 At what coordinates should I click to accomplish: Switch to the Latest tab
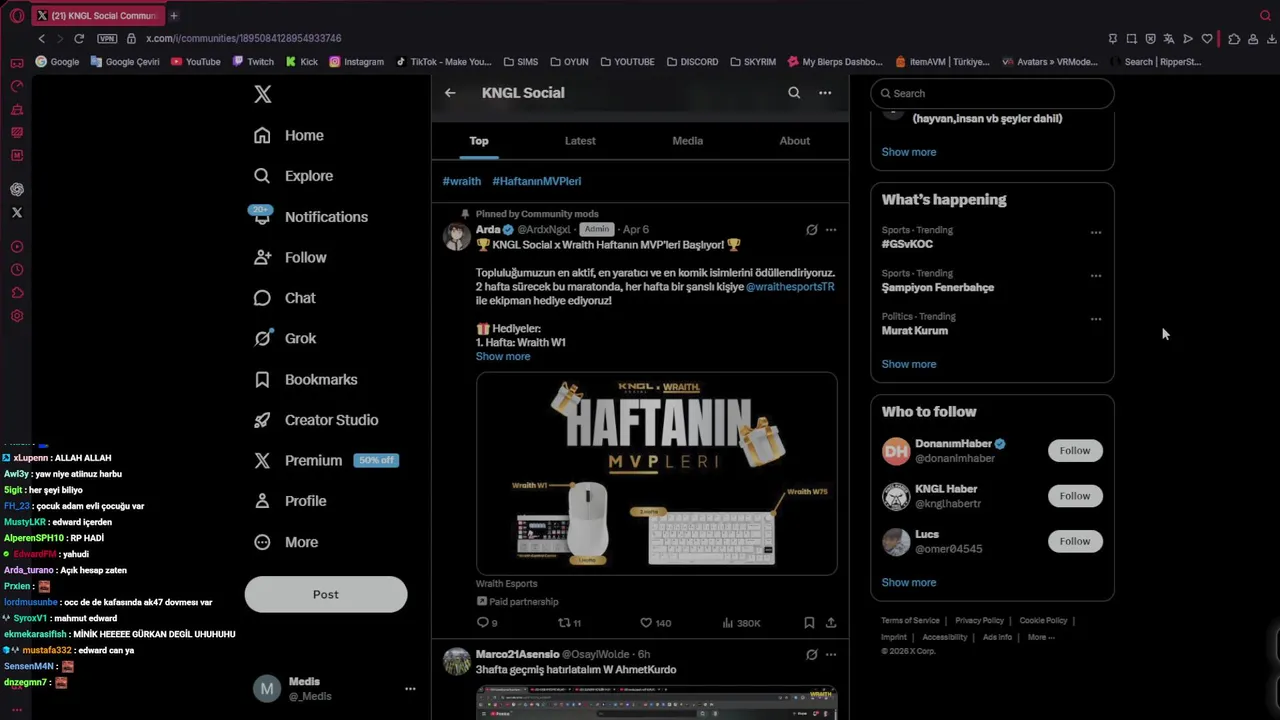pos(580,141)
